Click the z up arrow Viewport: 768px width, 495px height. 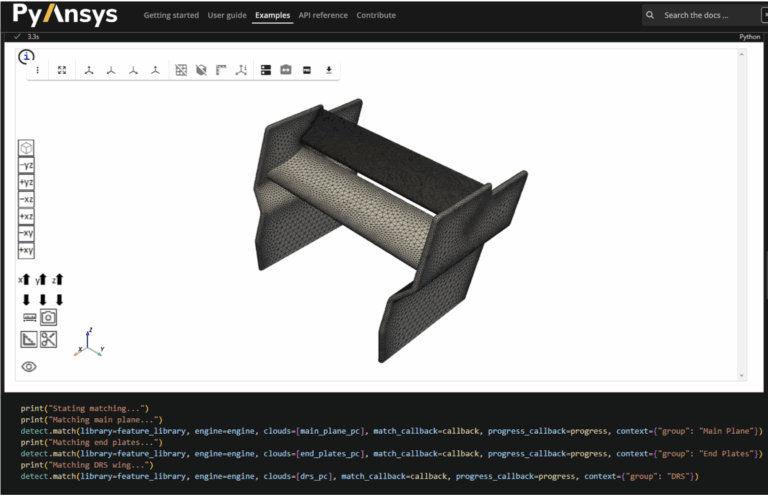(58, 280)
